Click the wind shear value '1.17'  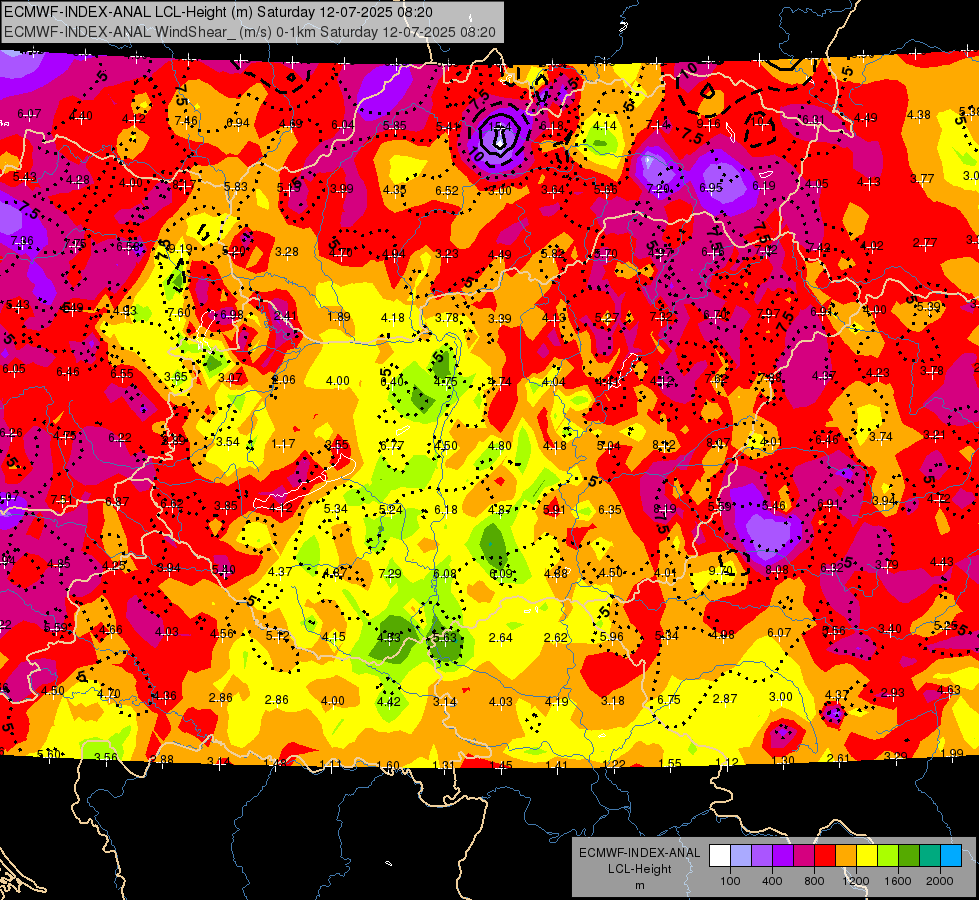(283, 444)
